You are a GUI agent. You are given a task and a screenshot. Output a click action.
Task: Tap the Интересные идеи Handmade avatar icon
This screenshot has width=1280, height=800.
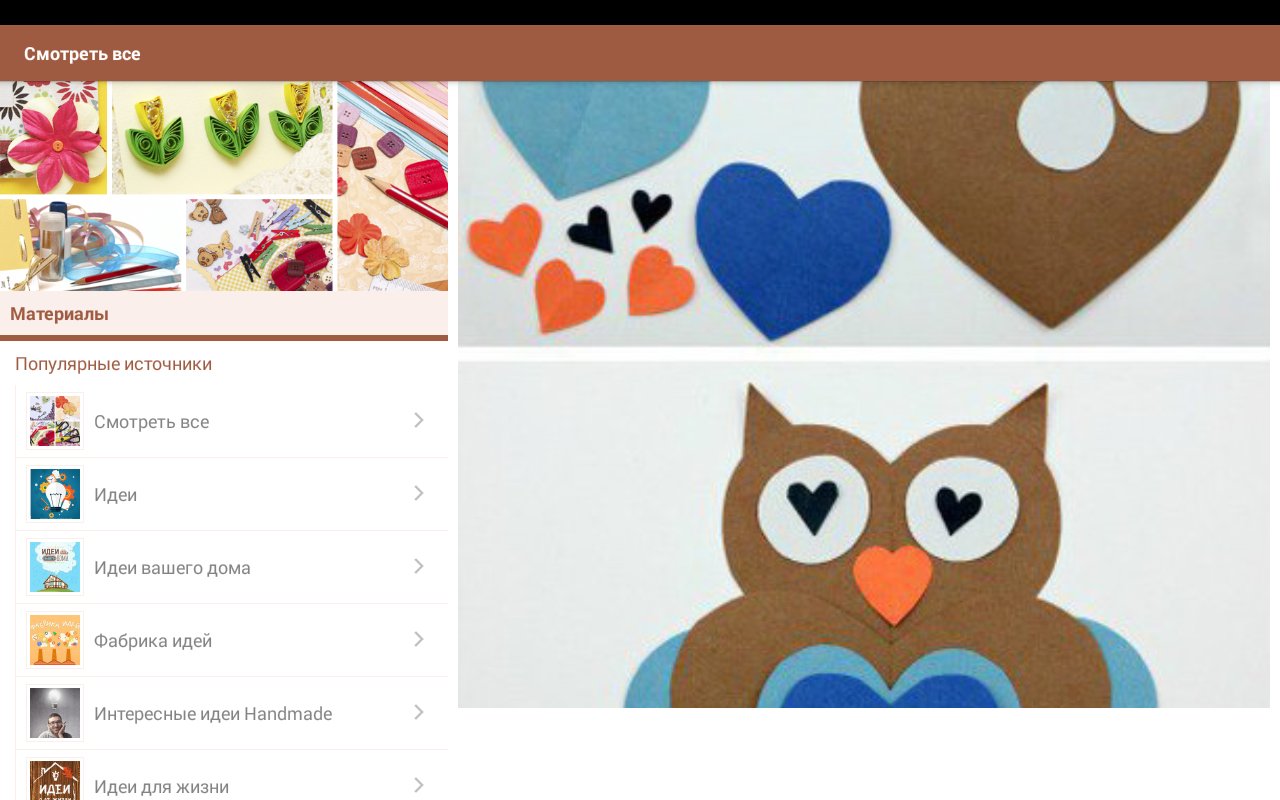tap(55, 713)
